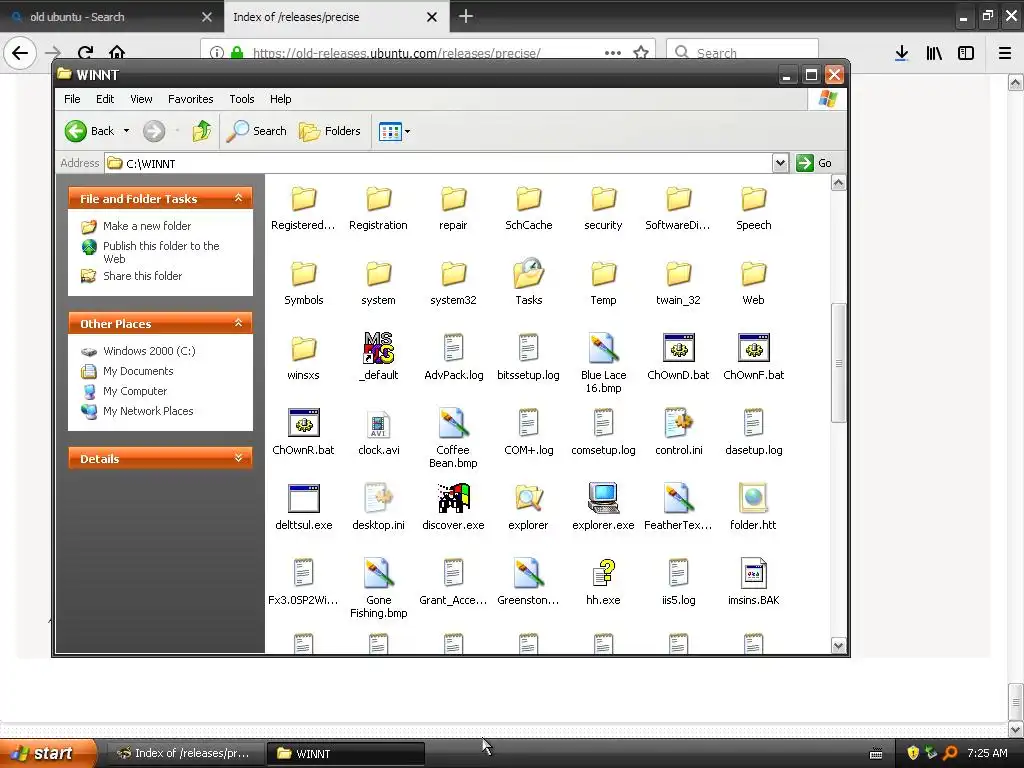Open the View menu
The image size is (1024, 768).
pyautogui.click(x=141, y=99)
